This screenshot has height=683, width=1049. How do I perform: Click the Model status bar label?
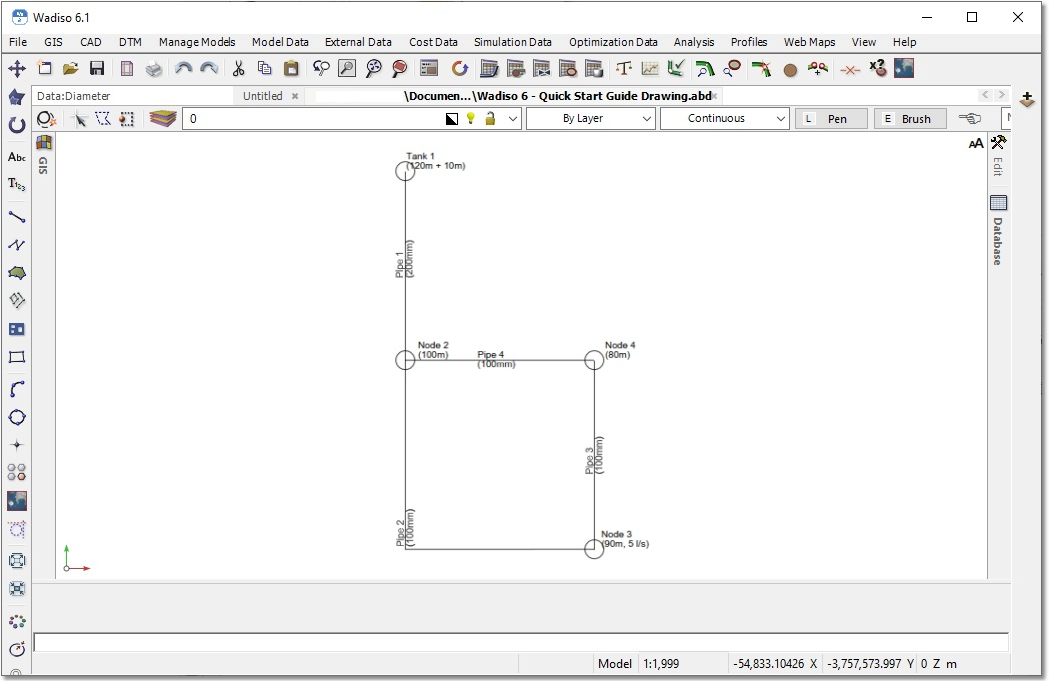point(615,664)
